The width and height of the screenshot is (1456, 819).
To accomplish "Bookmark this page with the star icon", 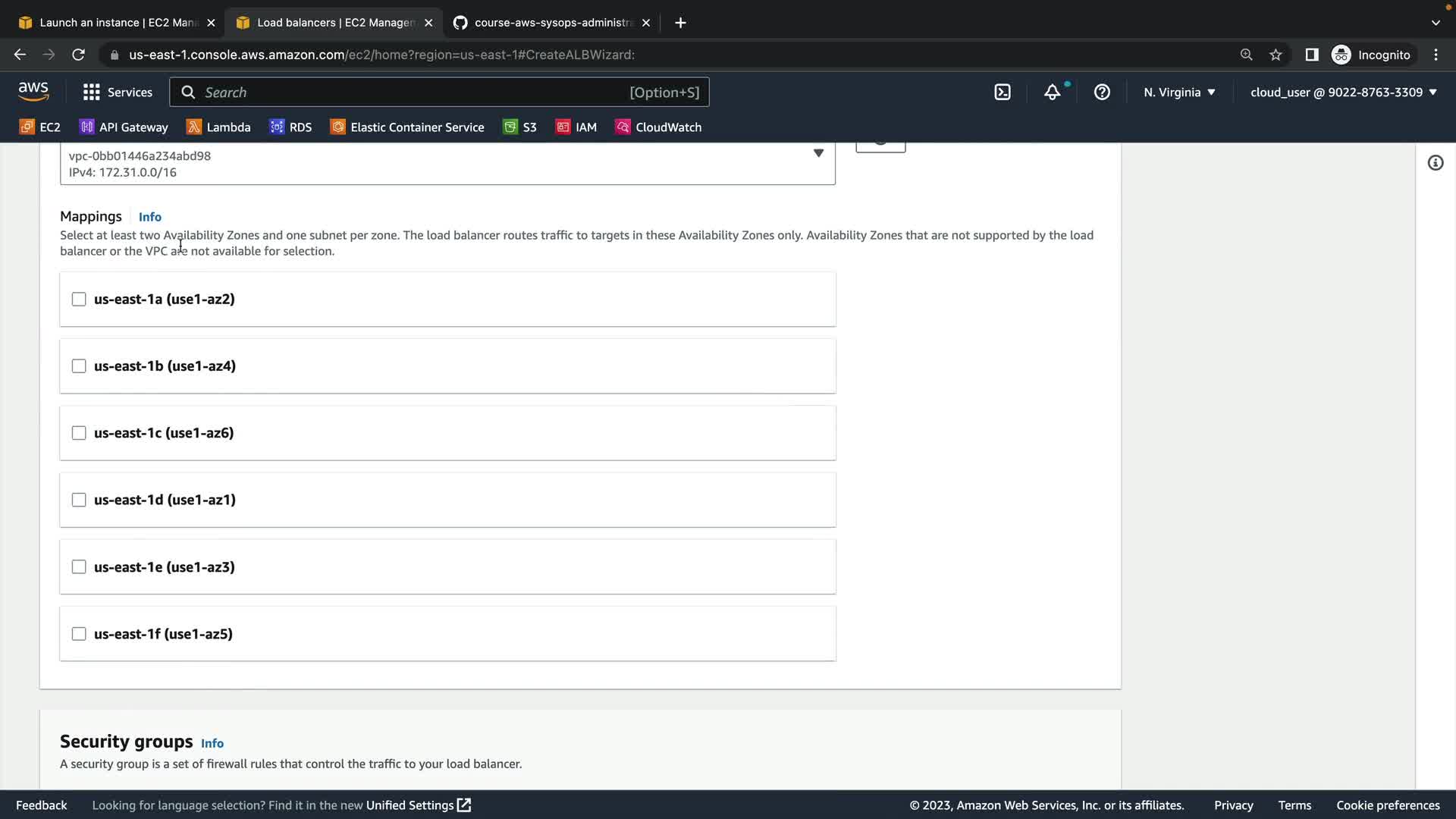I will pyautogui.click(x=1276, y=55).
